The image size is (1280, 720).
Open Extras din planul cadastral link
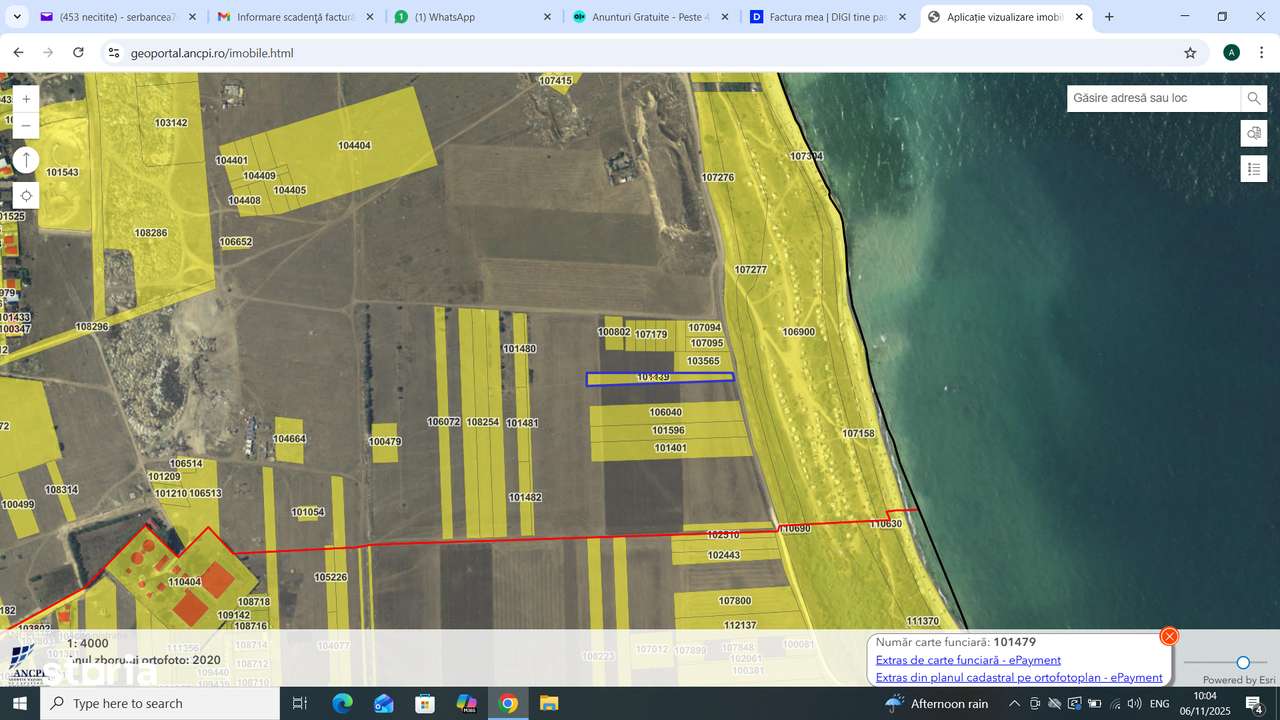click(x=1019, y=678)
